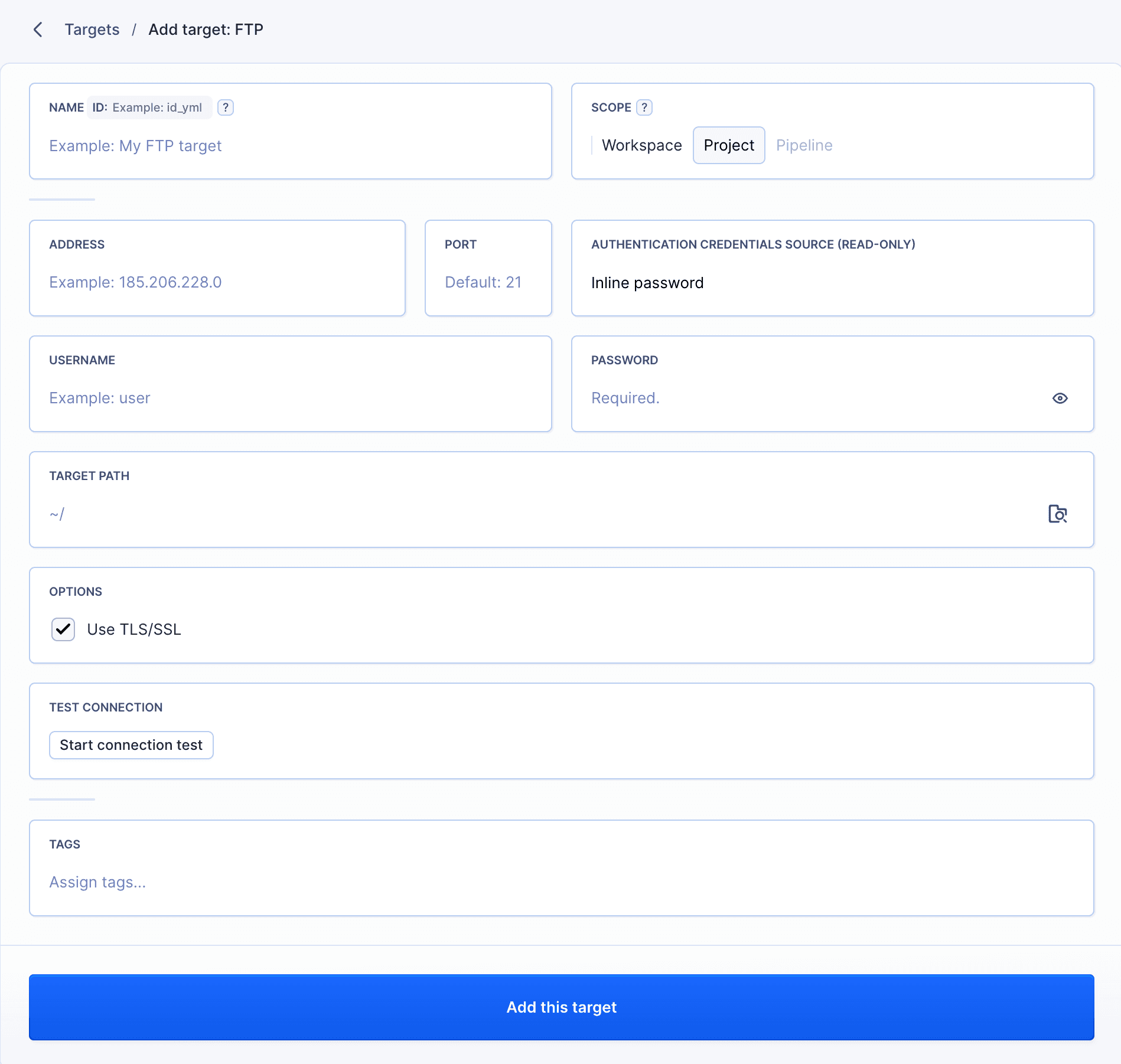Open the Scope help question mark
Screen dimensions: 1121x1064
pyautogui.click(x=644, y=107)
